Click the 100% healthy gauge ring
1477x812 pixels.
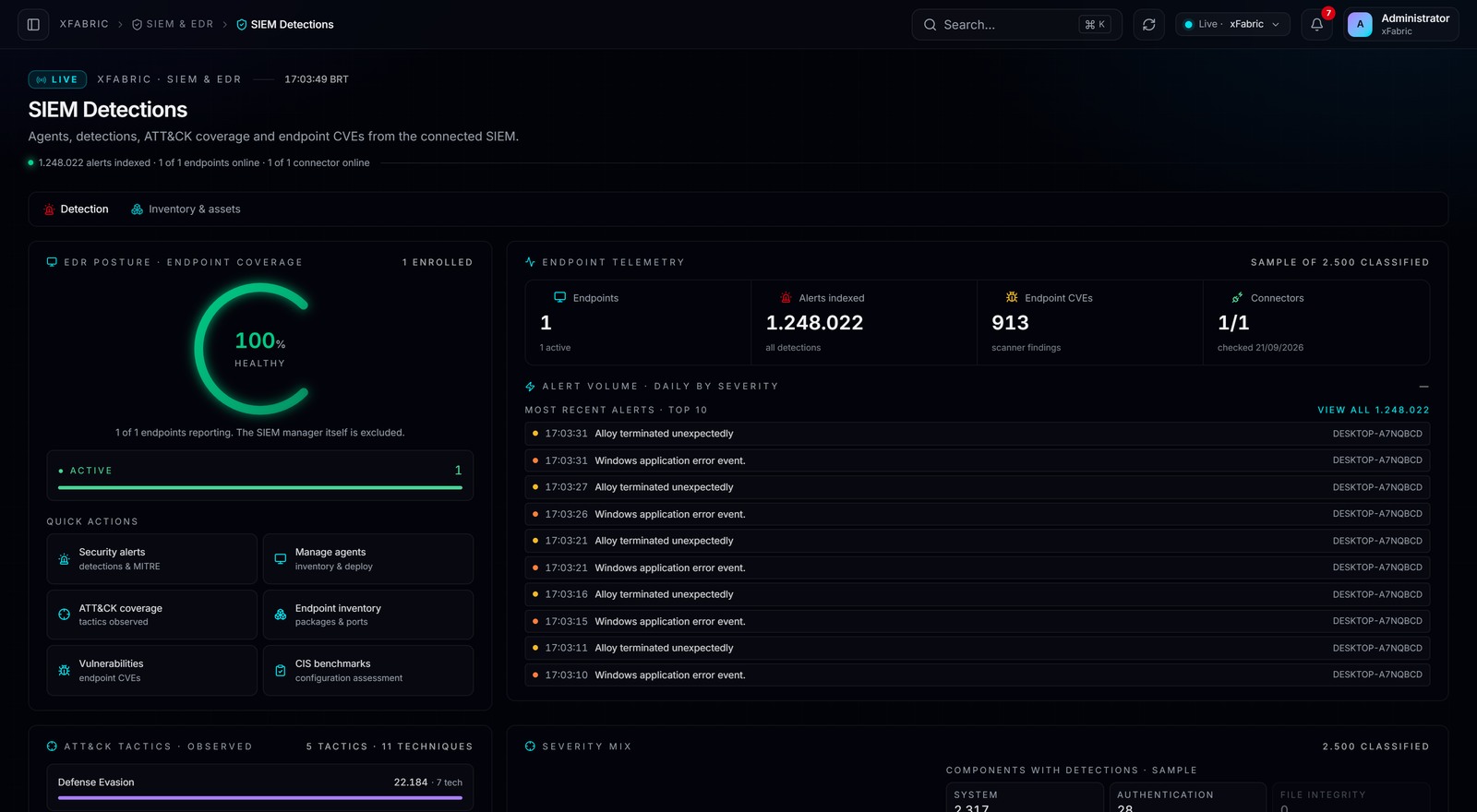pyautogui.click(x=252, y=349)
